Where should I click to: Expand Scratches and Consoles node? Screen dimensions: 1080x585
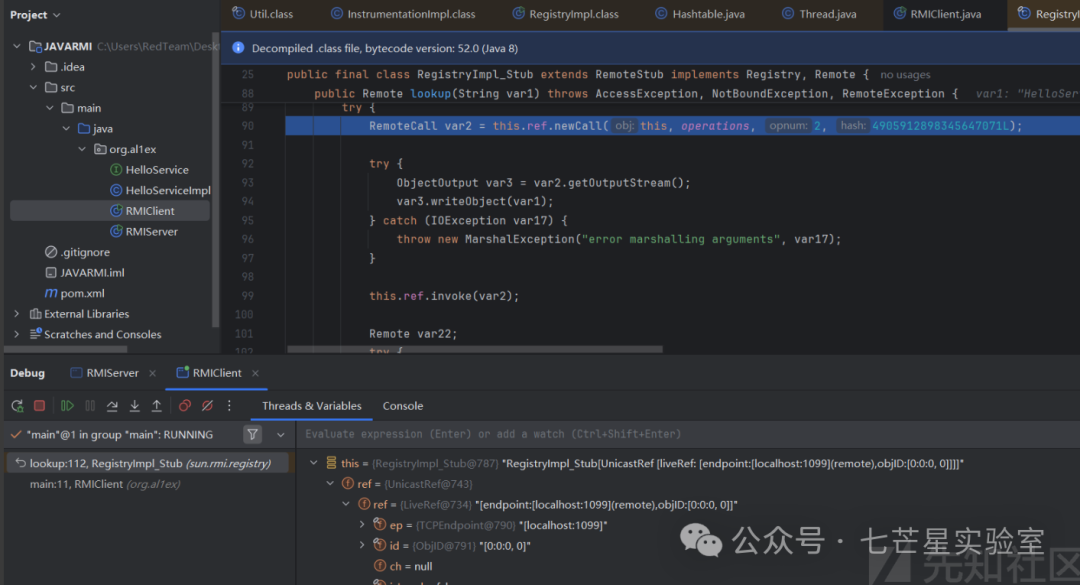pos(17,334)
